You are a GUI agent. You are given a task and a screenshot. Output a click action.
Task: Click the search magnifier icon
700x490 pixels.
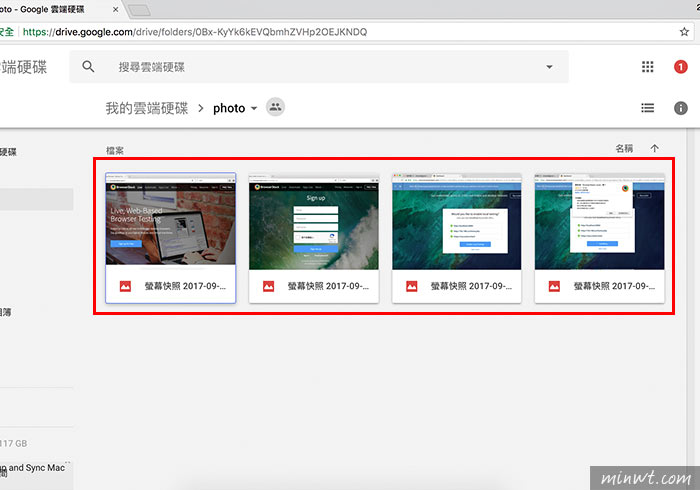coord(88,67)
